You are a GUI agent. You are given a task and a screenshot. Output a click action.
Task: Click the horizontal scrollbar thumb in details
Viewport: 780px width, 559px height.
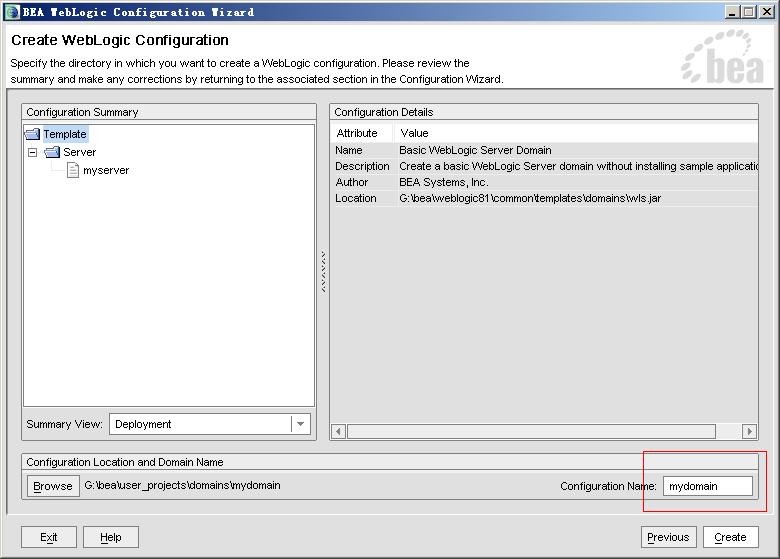click(x=531, y=431)
